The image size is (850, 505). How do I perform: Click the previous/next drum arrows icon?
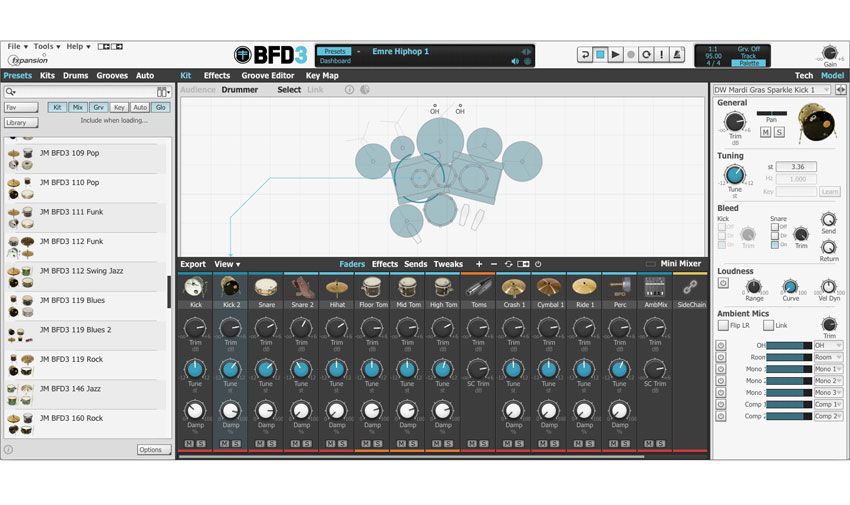[841, 90]
